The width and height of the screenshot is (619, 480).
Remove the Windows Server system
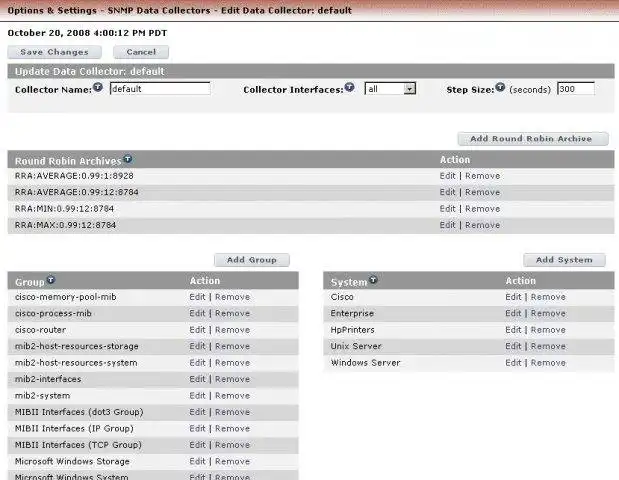[x=548, y=363]
